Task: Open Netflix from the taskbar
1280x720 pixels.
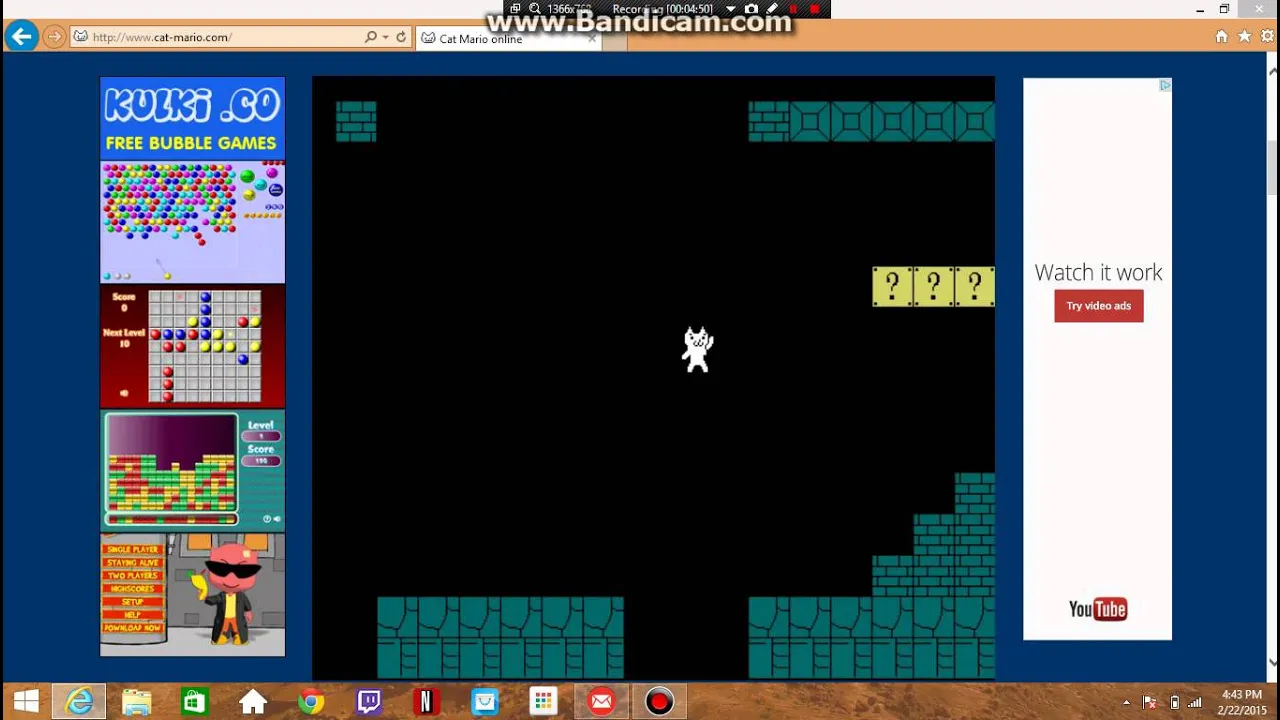Action: pos(426,702)
